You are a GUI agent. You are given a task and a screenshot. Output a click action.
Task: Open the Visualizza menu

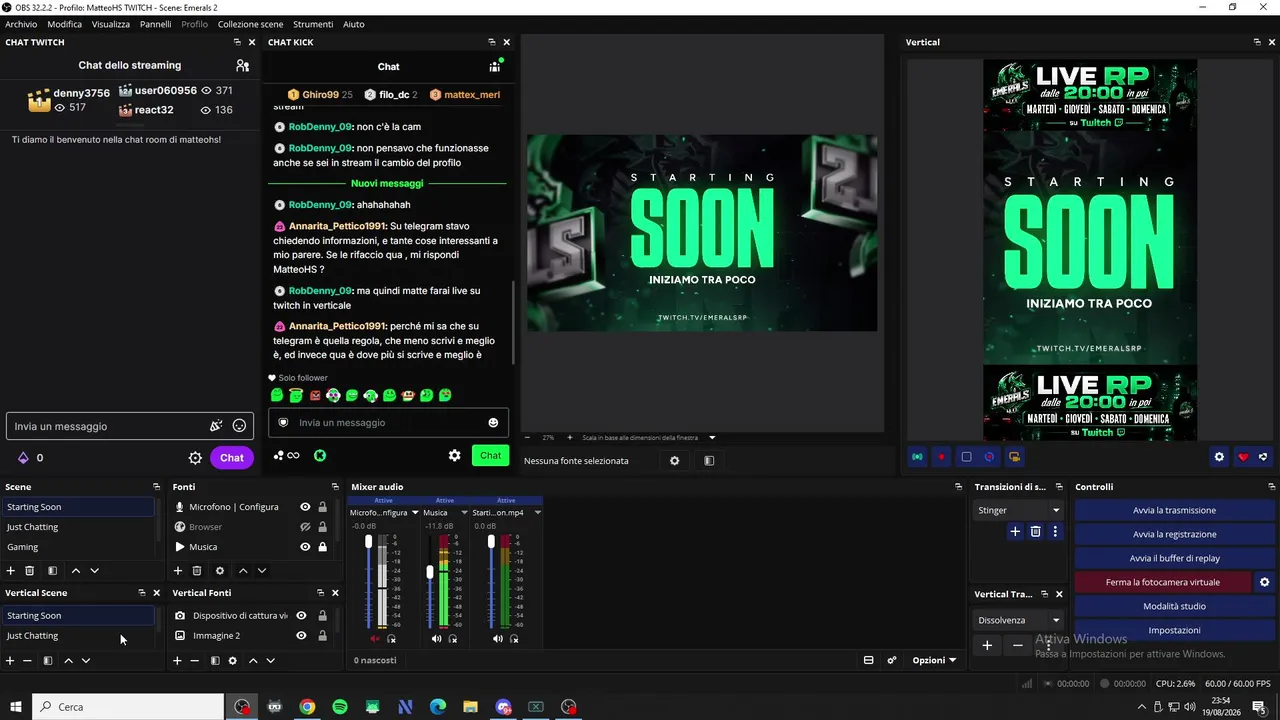111,24
